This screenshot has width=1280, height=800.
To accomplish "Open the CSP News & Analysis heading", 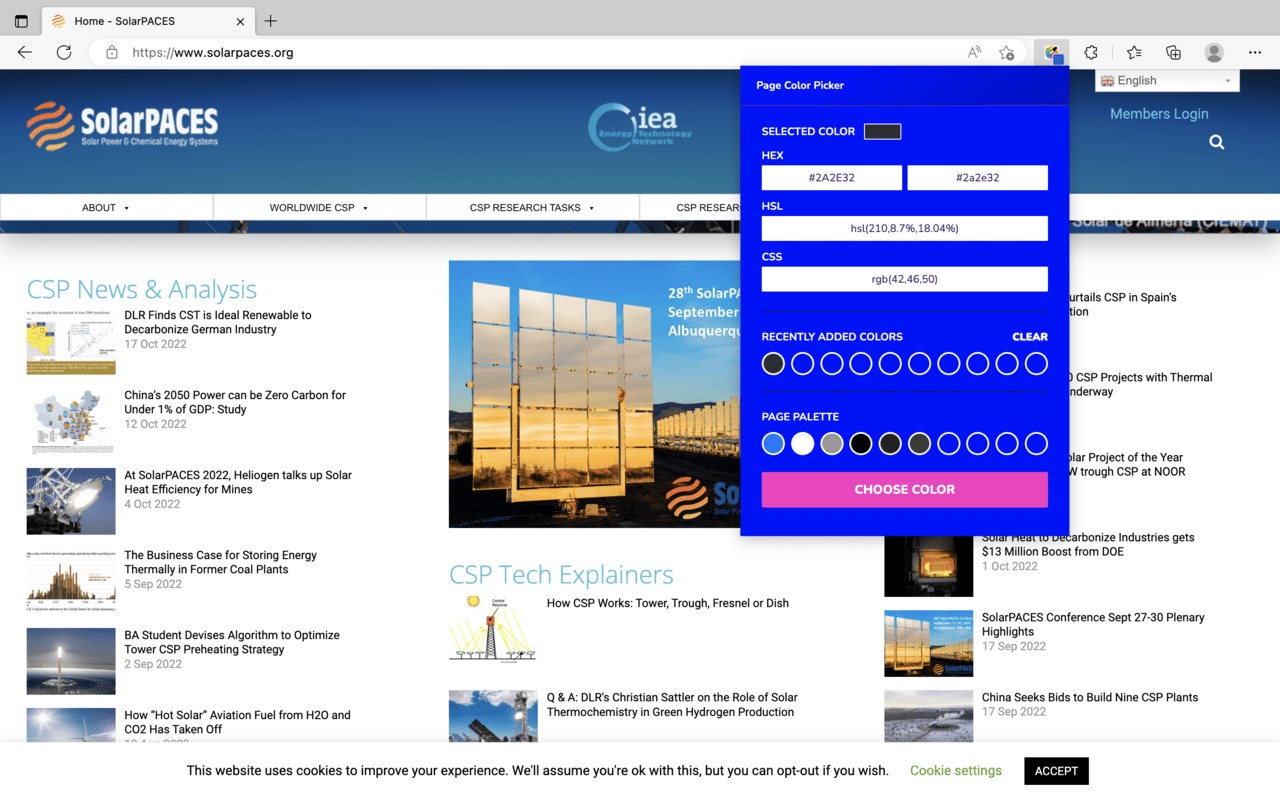I will point(141,289).
